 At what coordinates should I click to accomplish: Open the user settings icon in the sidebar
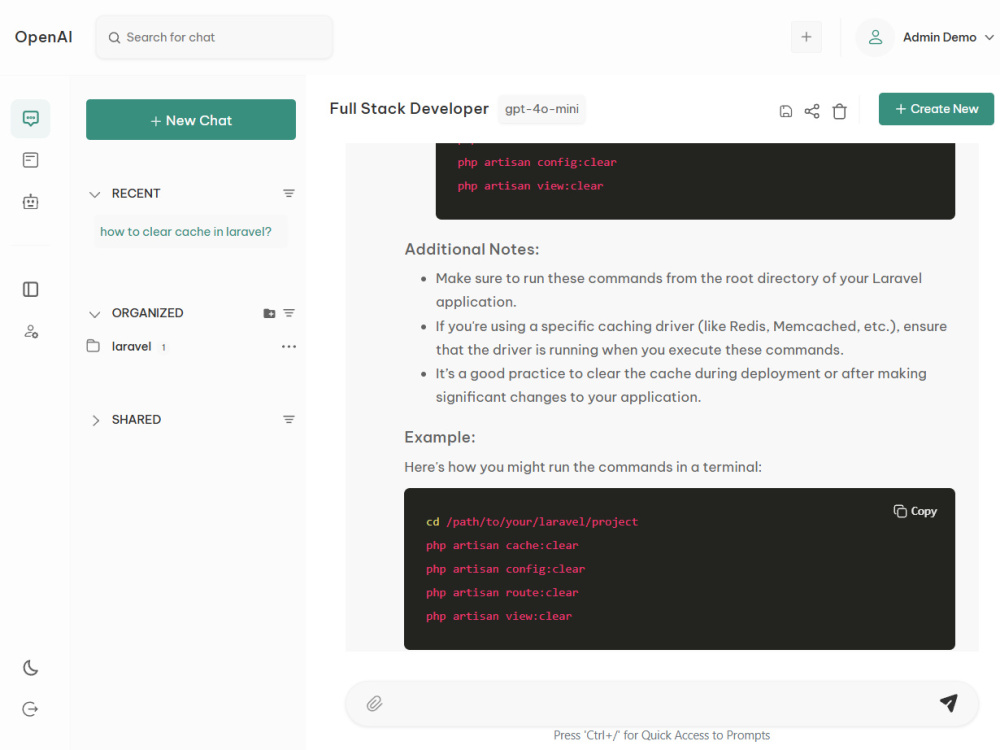(31, 332)
